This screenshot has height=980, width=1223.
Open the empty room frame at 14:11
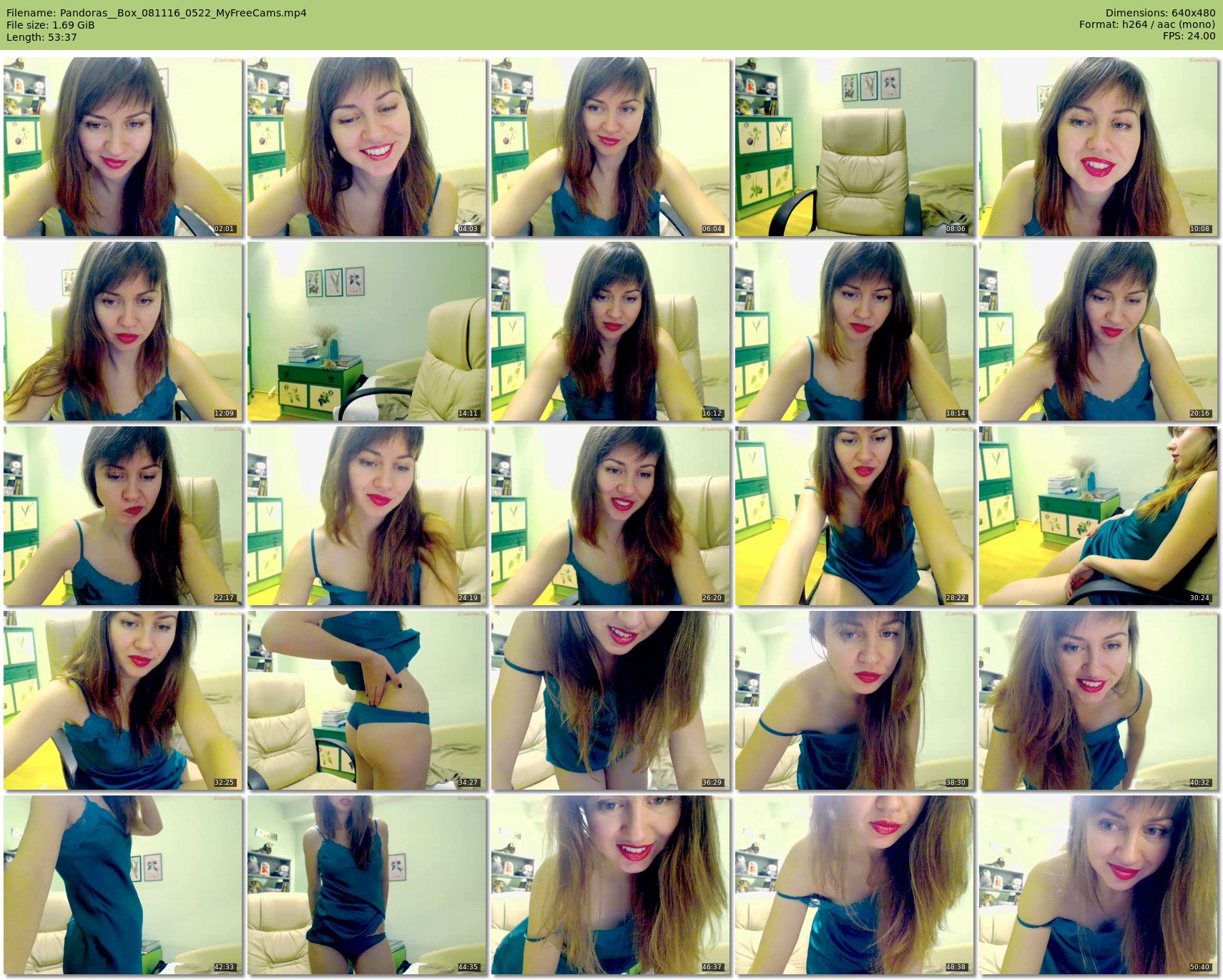point(366,331)
